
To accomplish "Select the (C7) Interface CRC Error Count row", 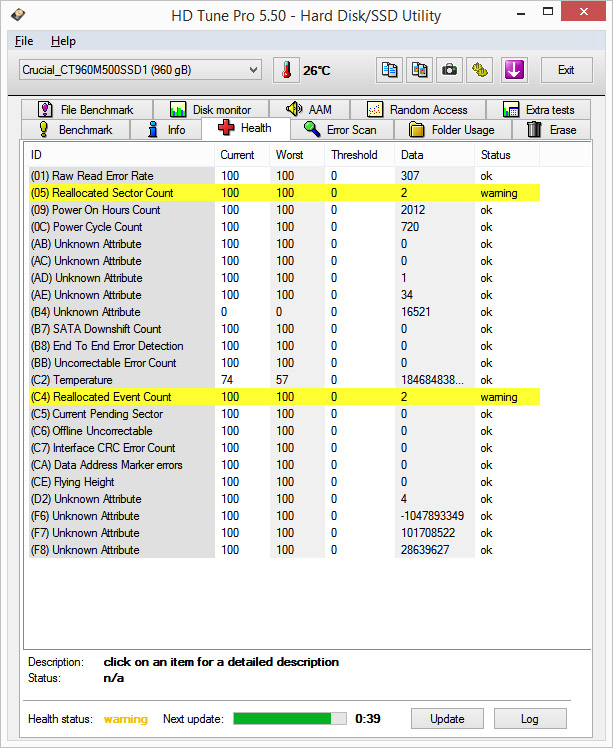I will tap(284, 448).
